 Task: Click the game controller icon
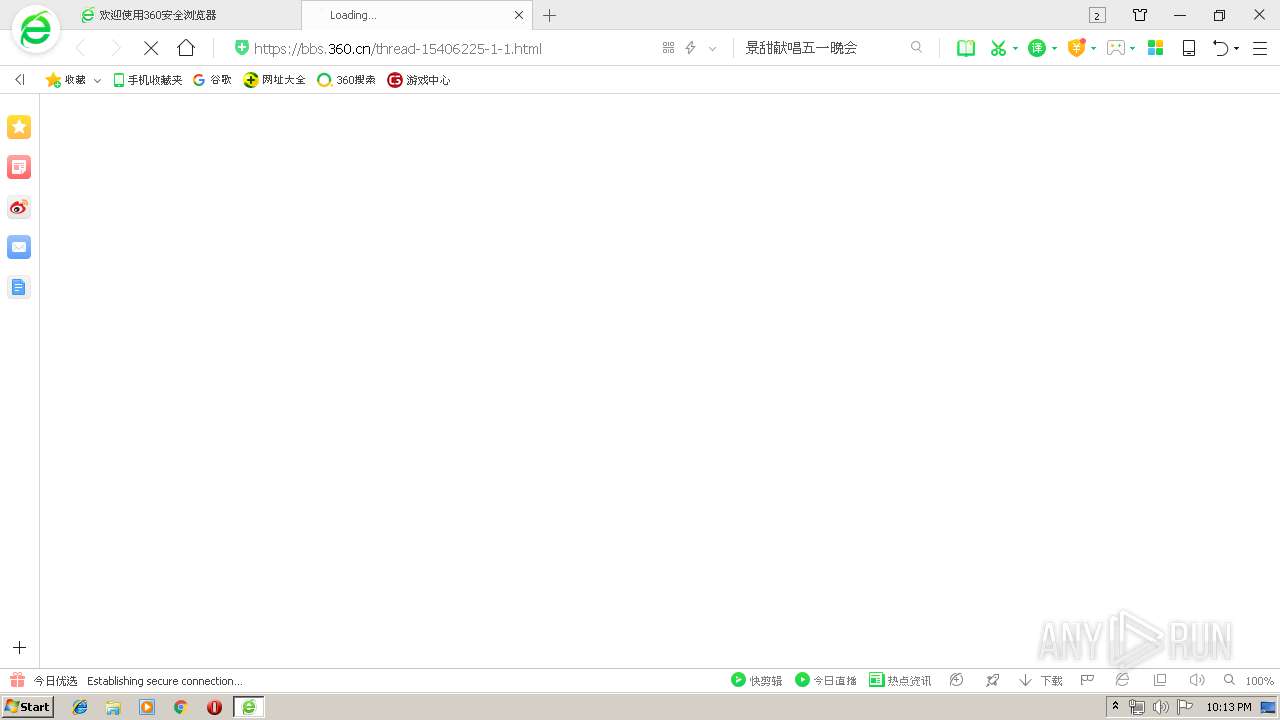coord(1116,48)
